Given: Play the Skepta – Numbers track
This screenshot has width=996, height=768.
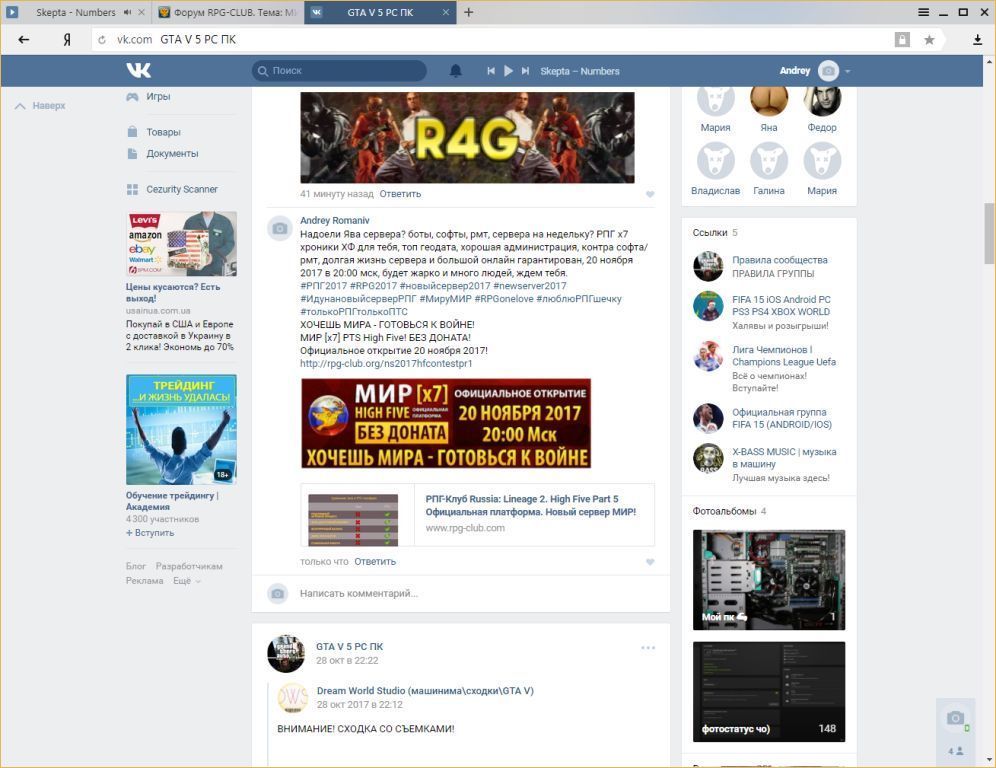Looking at the screenshot, I should pyautogui.click(x=508, y=71).
